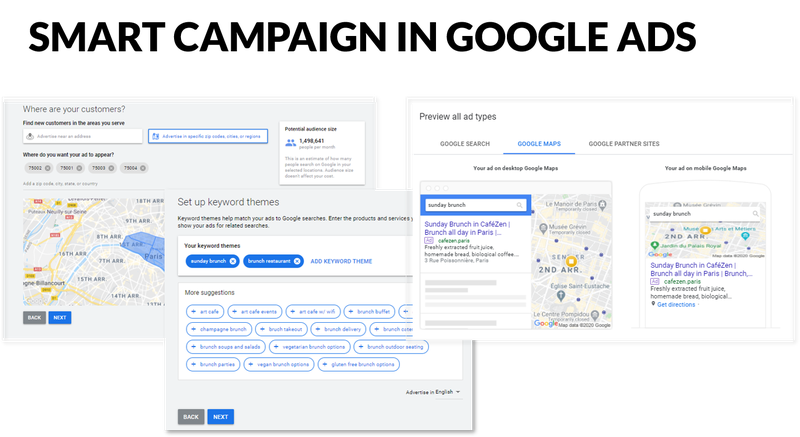The image size is (800, 437).
Task: Add the brunch soups and salads suggestion
Action: click(226, 347)
